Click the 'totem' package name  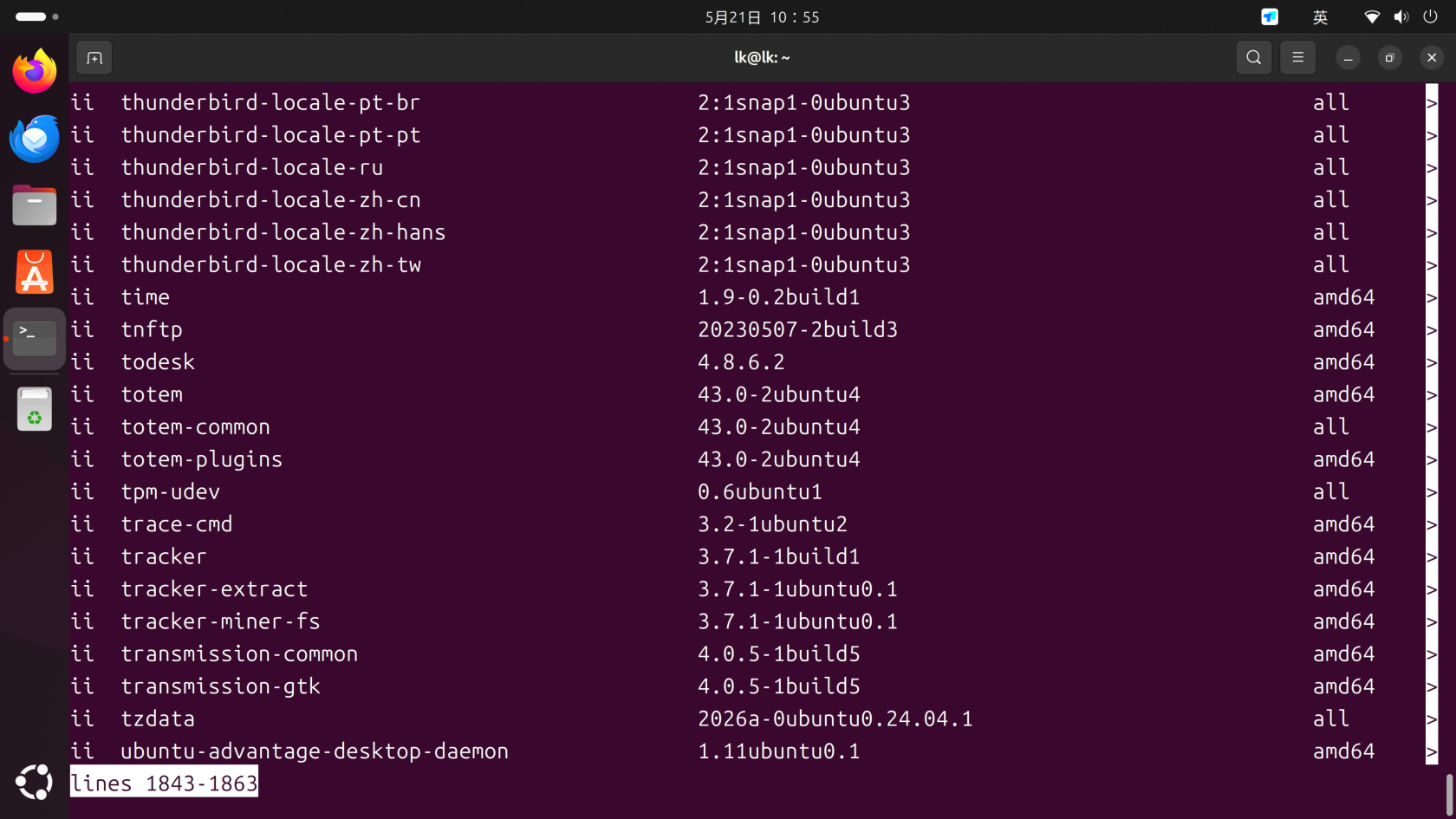tap(152, 394)
